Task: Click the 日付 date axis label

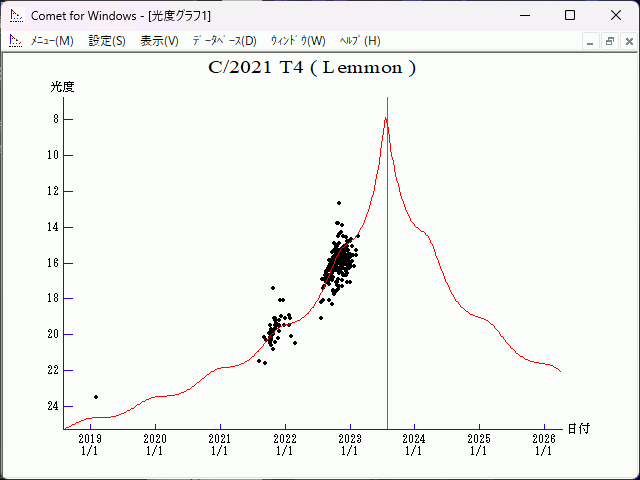Action: (578, 428)
